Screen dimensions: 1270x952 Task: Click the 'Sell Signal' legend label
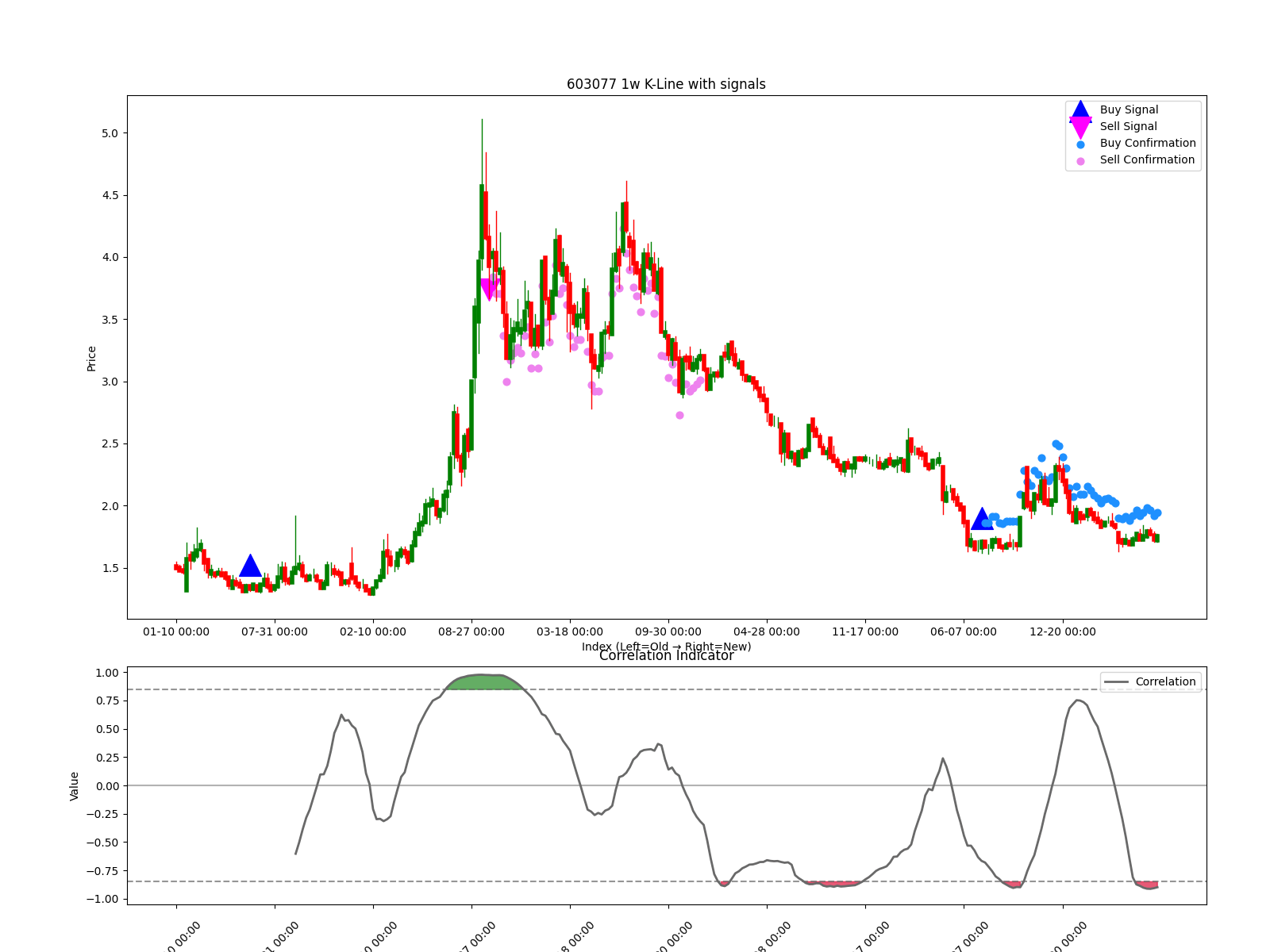[1128, 126]
